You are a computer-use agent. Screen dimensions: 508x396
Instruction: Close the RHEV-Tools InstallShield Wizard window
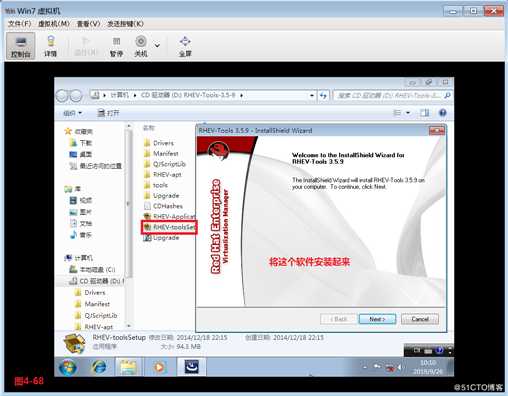tap(436, 131)
